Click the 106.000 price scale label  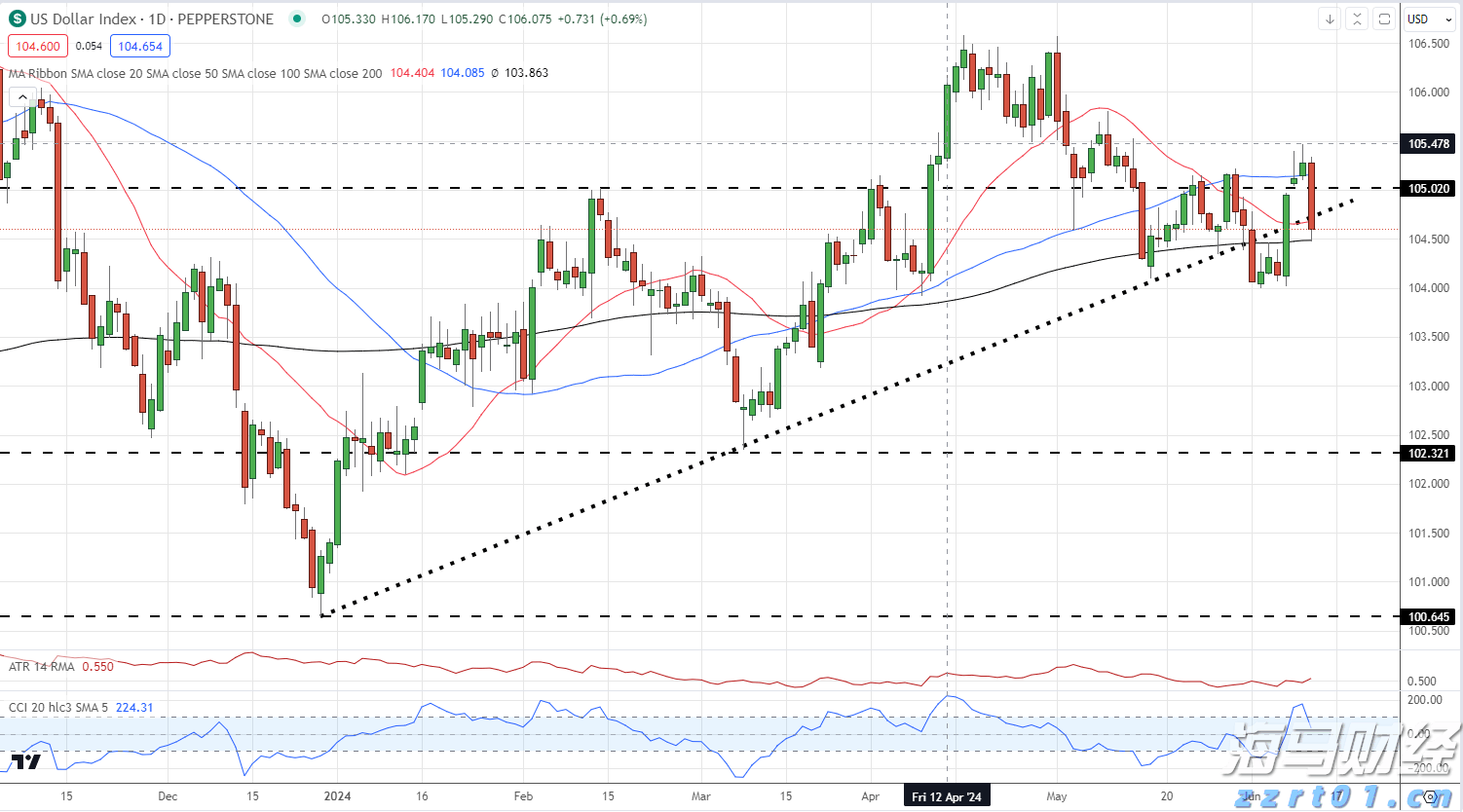1429,92
